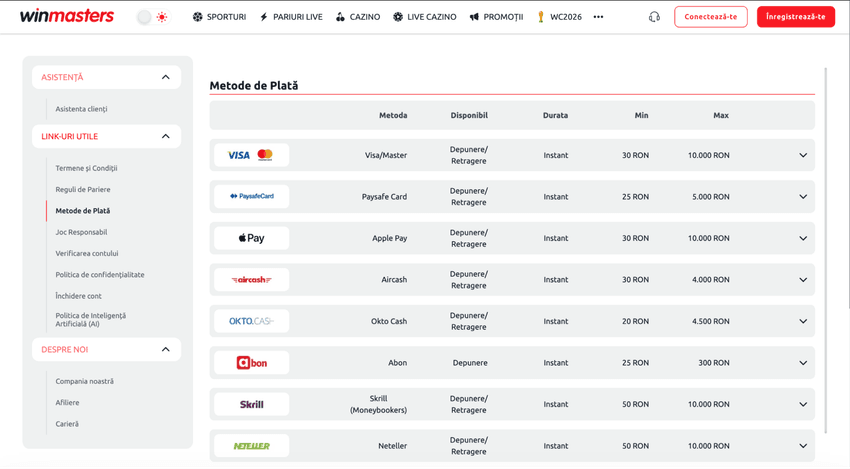Click the Pariuri Live lightning icon
This screenshot has height=469, width=850.
[264, 17]
